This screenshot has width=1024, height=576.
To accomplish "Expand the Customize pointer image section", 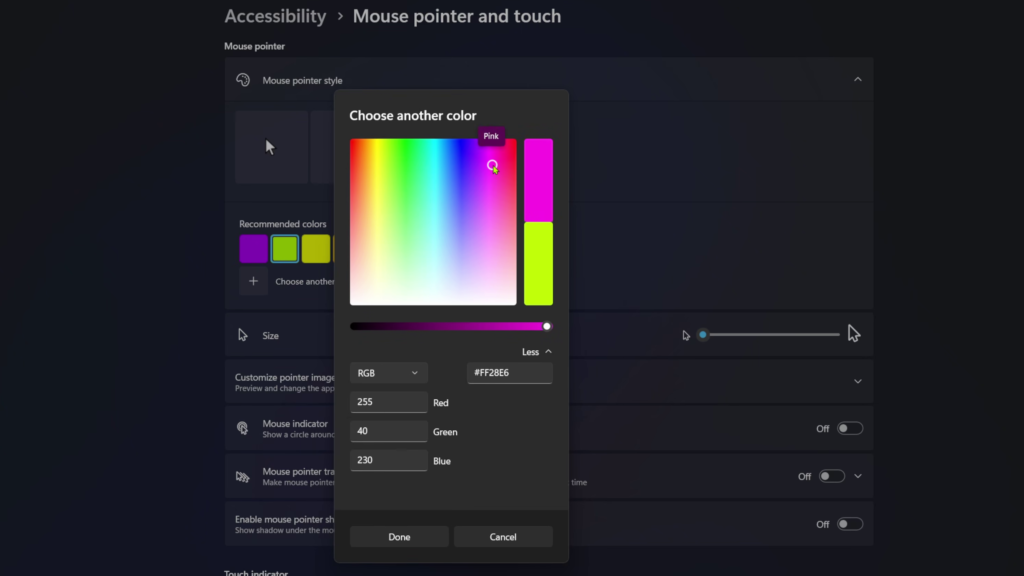I will point(857,381).
